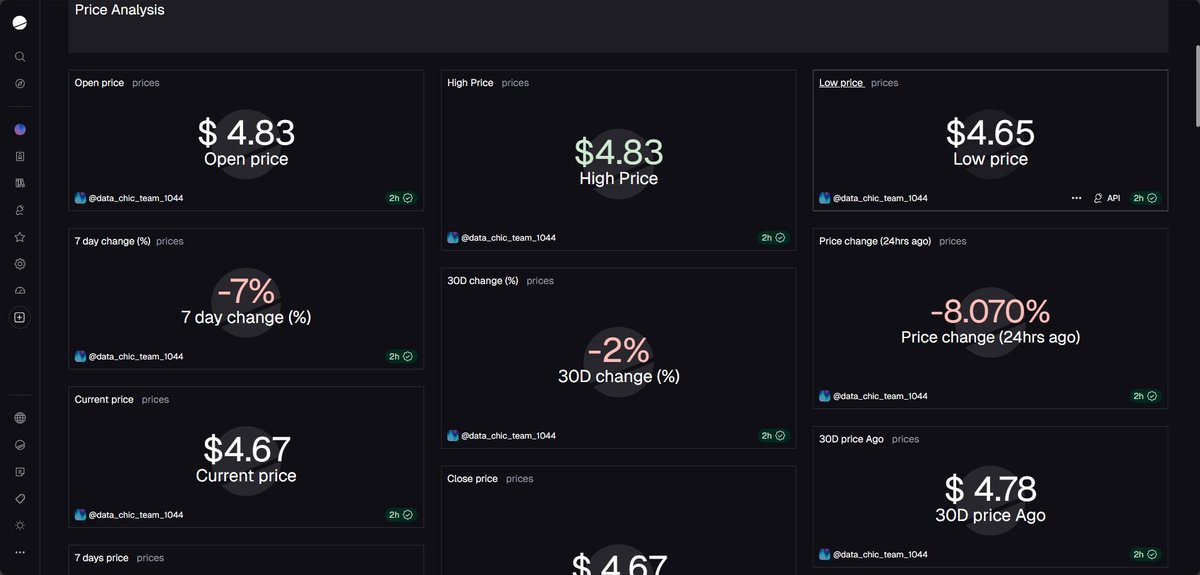Screen dimensions: 1200x575
Task: Open @data_chic_team_1044 on the 30D price Ago card
Action: pos(880,554)
